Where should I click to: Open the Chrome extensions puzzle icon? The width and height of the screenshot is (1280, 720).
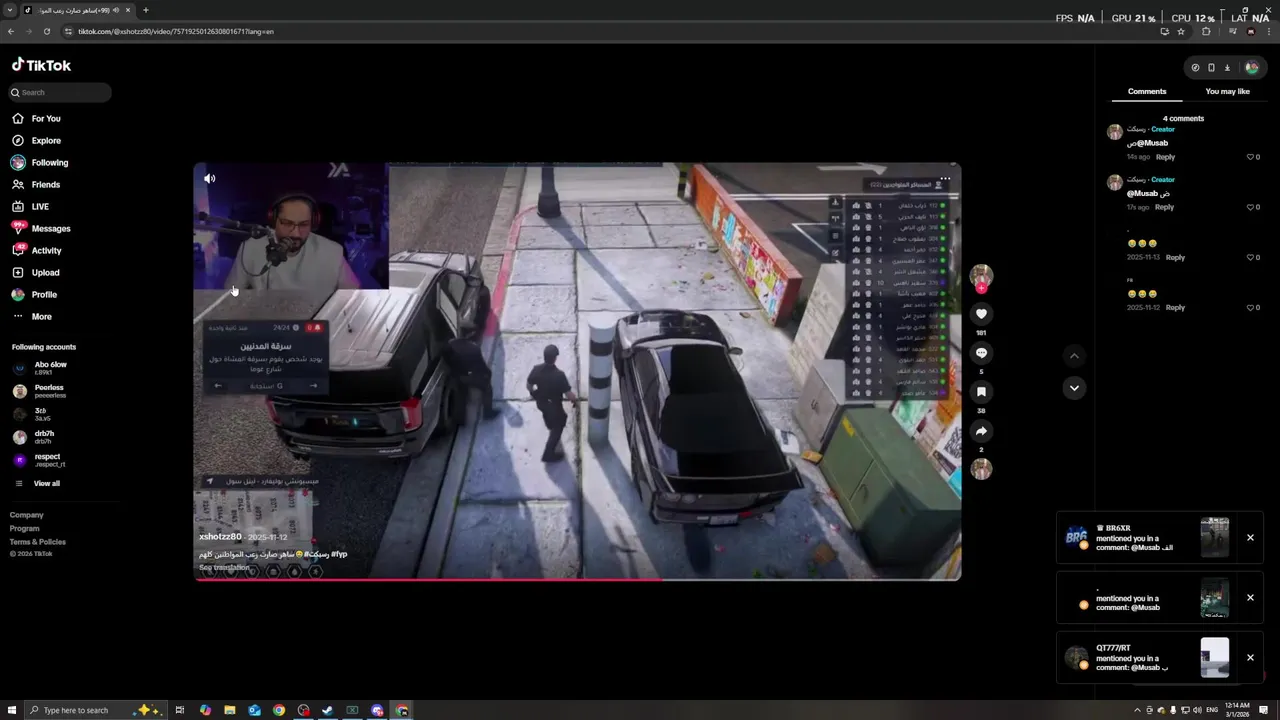[1206, 31]
